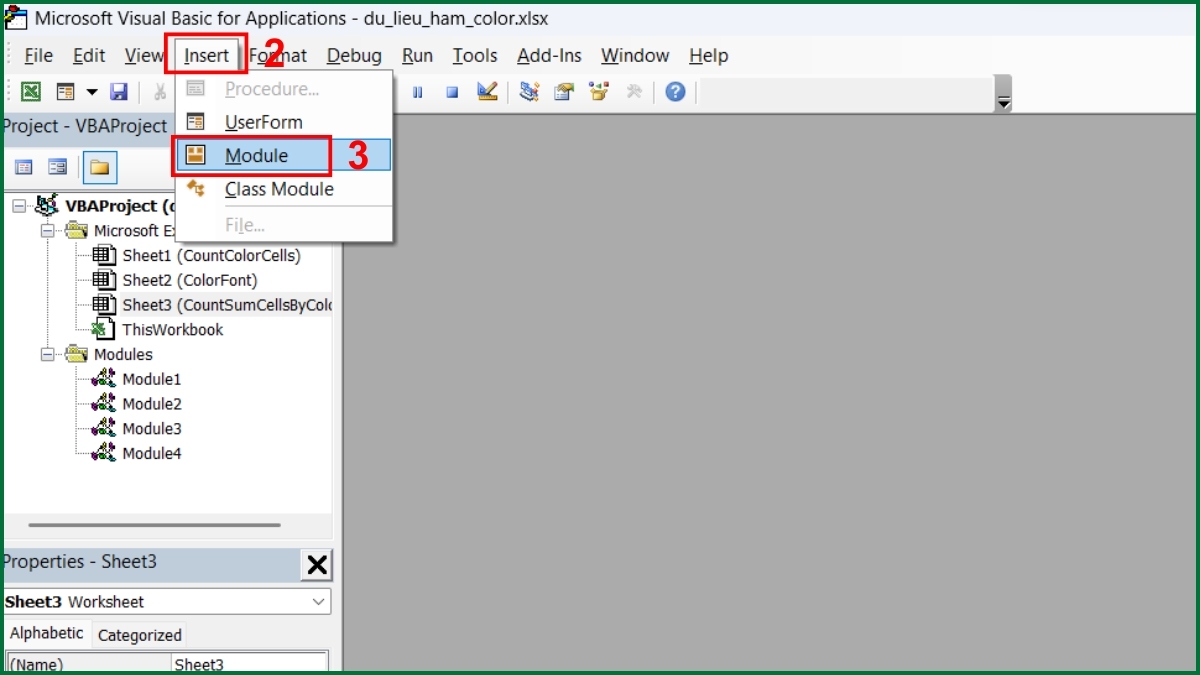Select Module3 in project tree
This screenshot has width=1200, height=675.
click(x=151, y=429)
